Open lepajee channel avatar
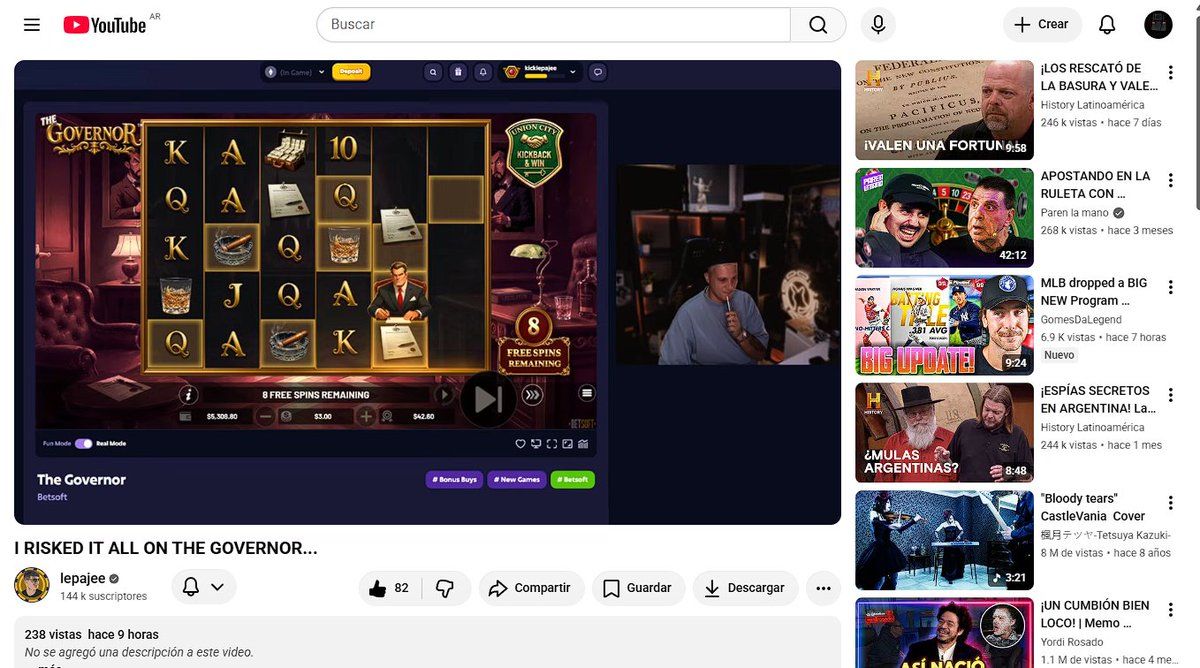This screenshot has height=668, width=1200. [32, 585]
